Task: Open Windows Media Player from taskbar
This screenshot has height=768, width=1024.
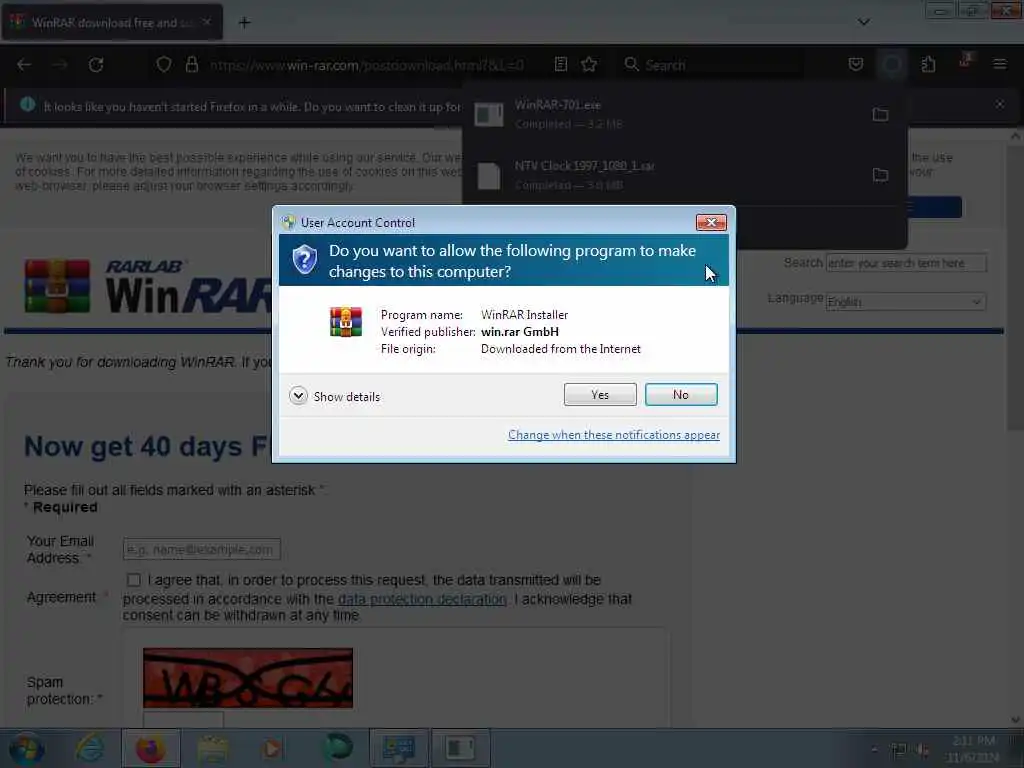Action: point(273,748)
